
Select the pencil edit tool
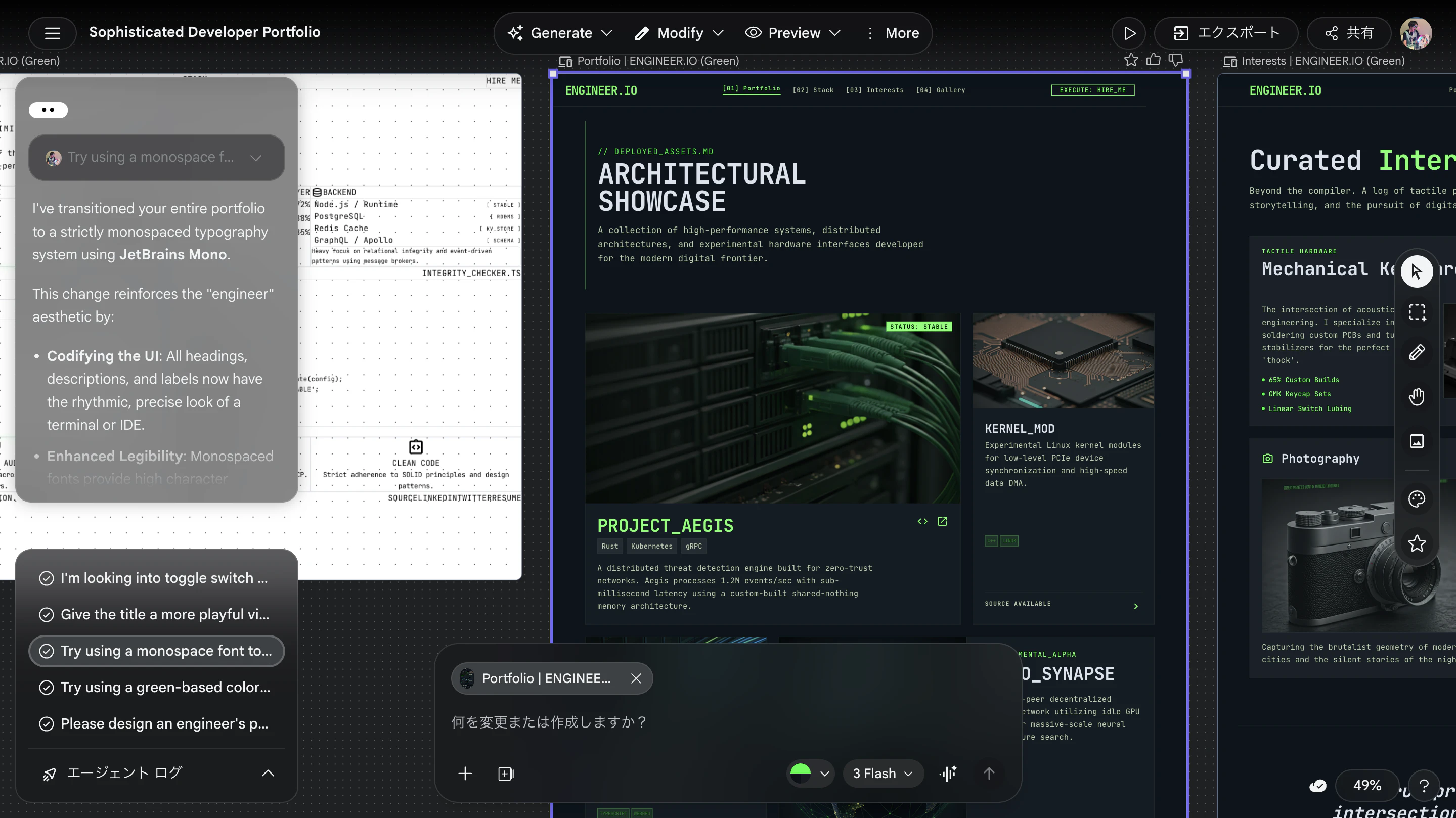[x=1417, y=352]
